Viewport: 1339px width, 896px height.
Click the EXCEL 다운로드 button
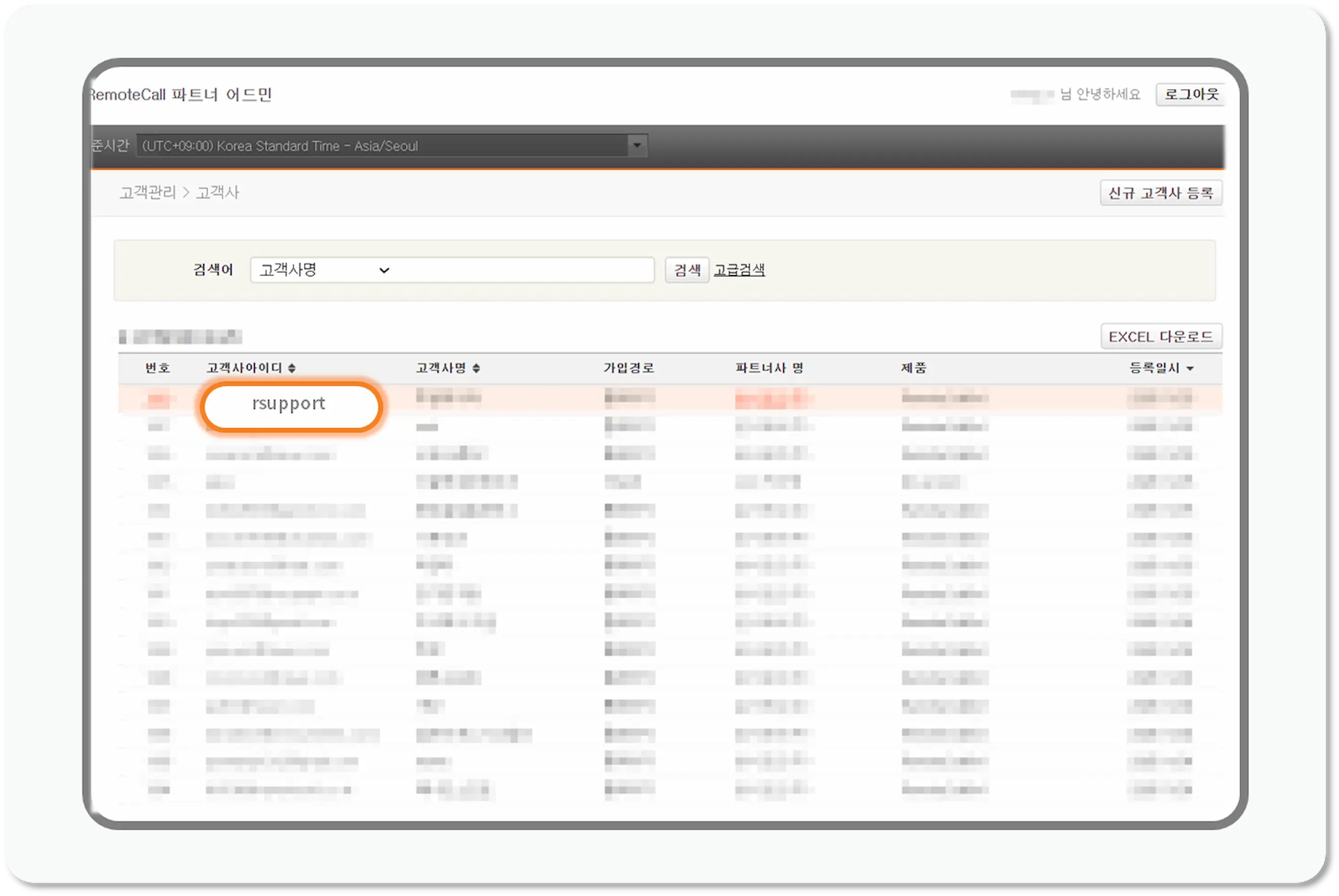coord(1162,336)
